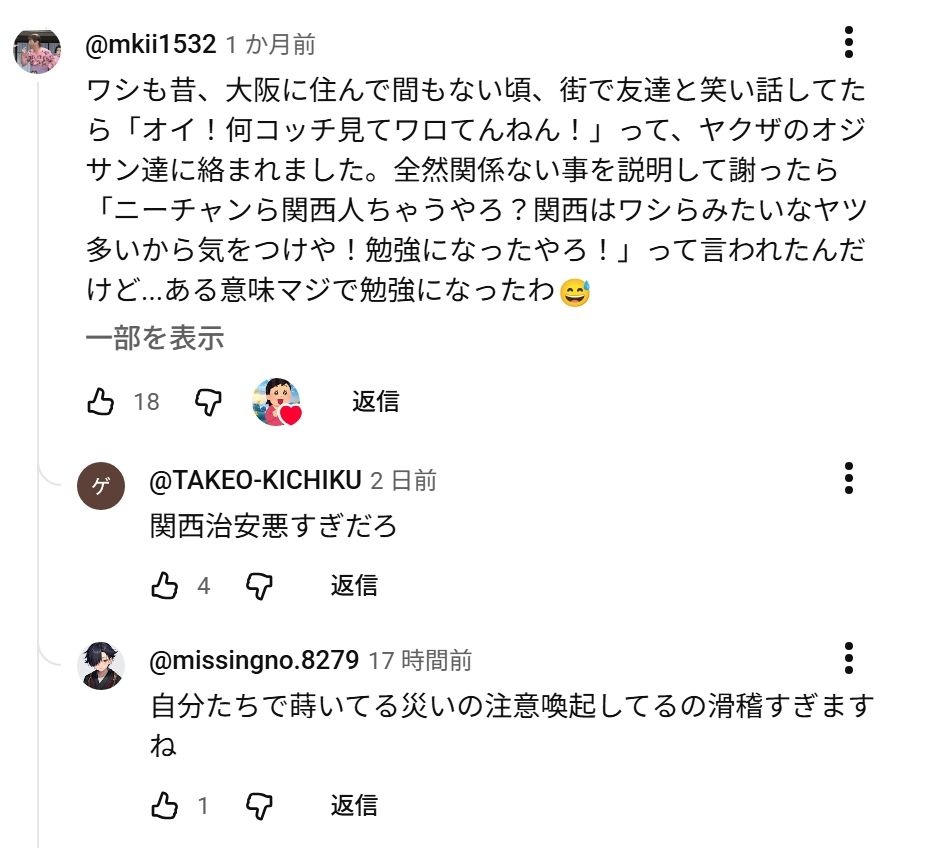The height and width of the screenshot is (848, 941).
Task: Open options menu for @missingno.8279 reply
Action: (x=848, y=658)
